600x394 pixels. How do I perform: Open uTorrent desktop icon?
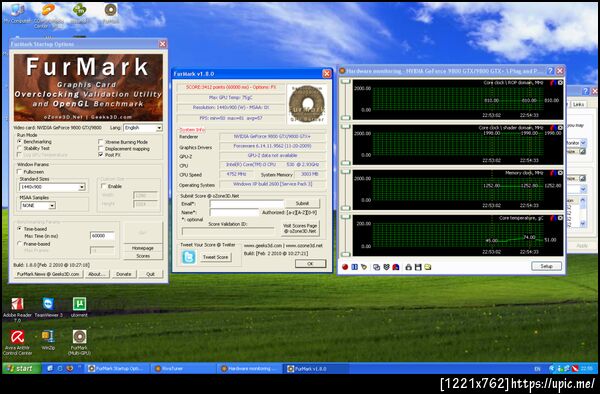[79, 307]
